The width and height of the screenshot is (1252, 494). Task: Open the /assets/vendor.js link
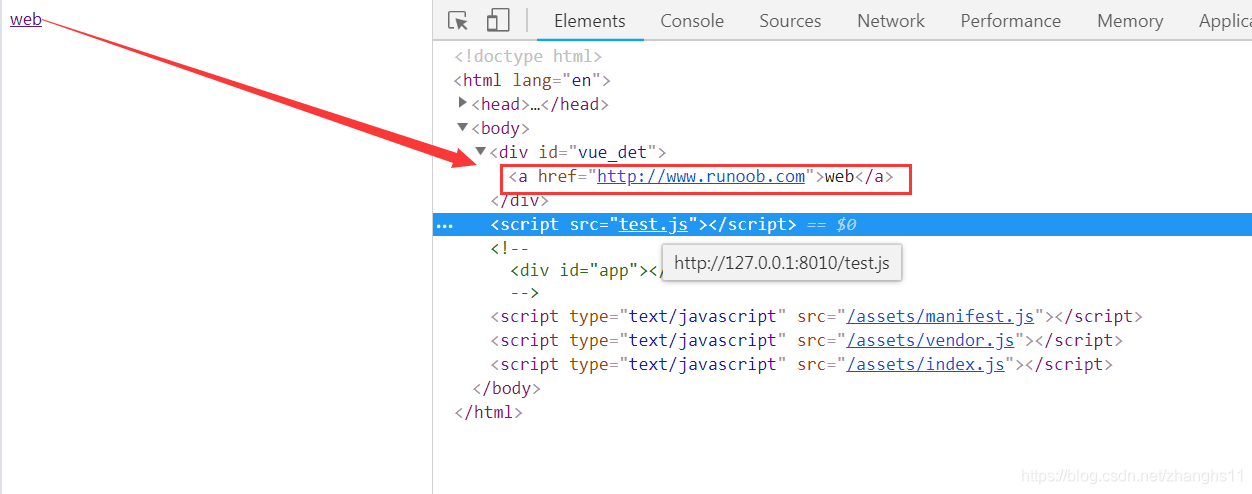[x=930, y=341]
